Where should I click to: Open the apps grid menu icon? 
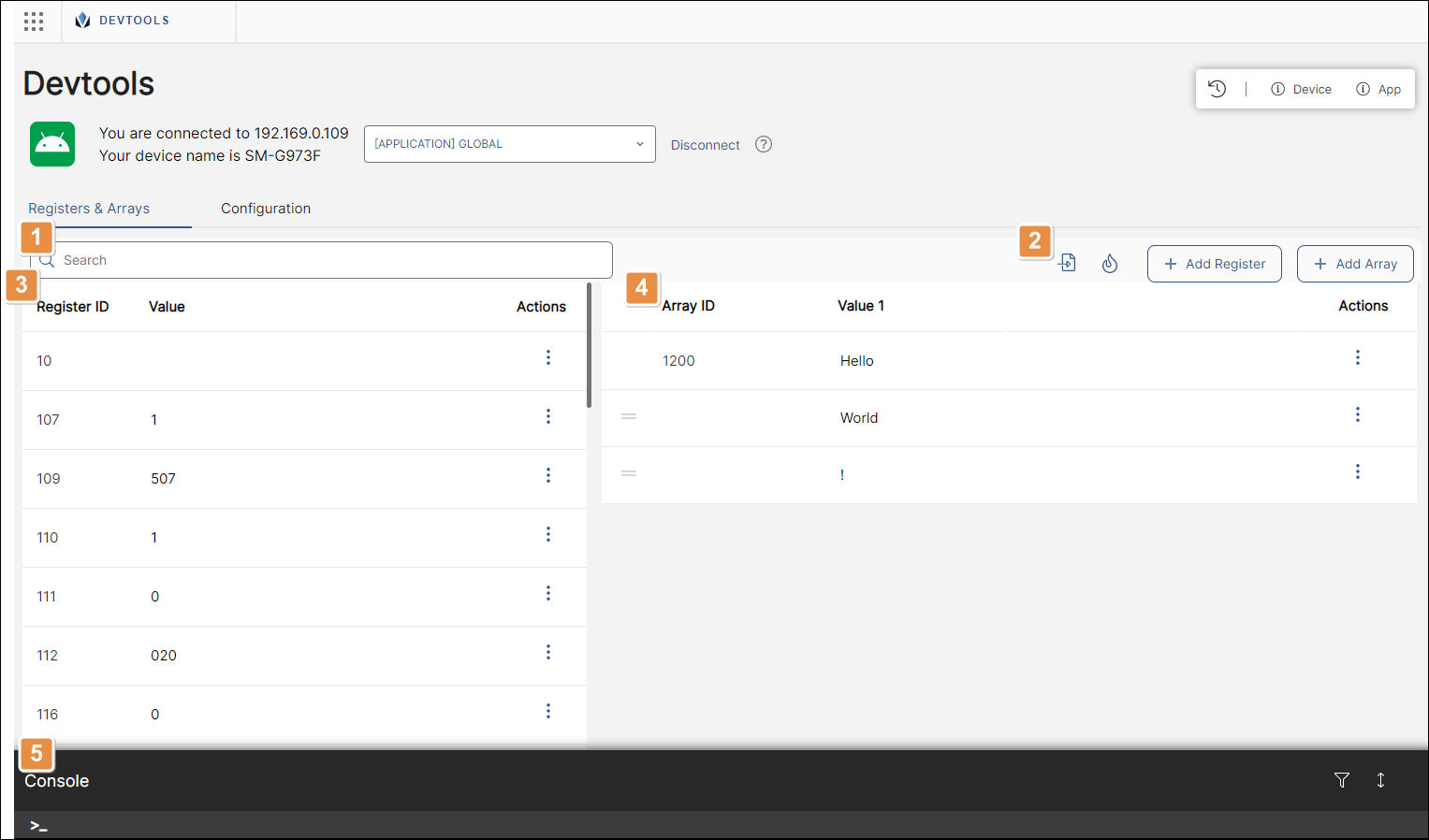point(34,22)
